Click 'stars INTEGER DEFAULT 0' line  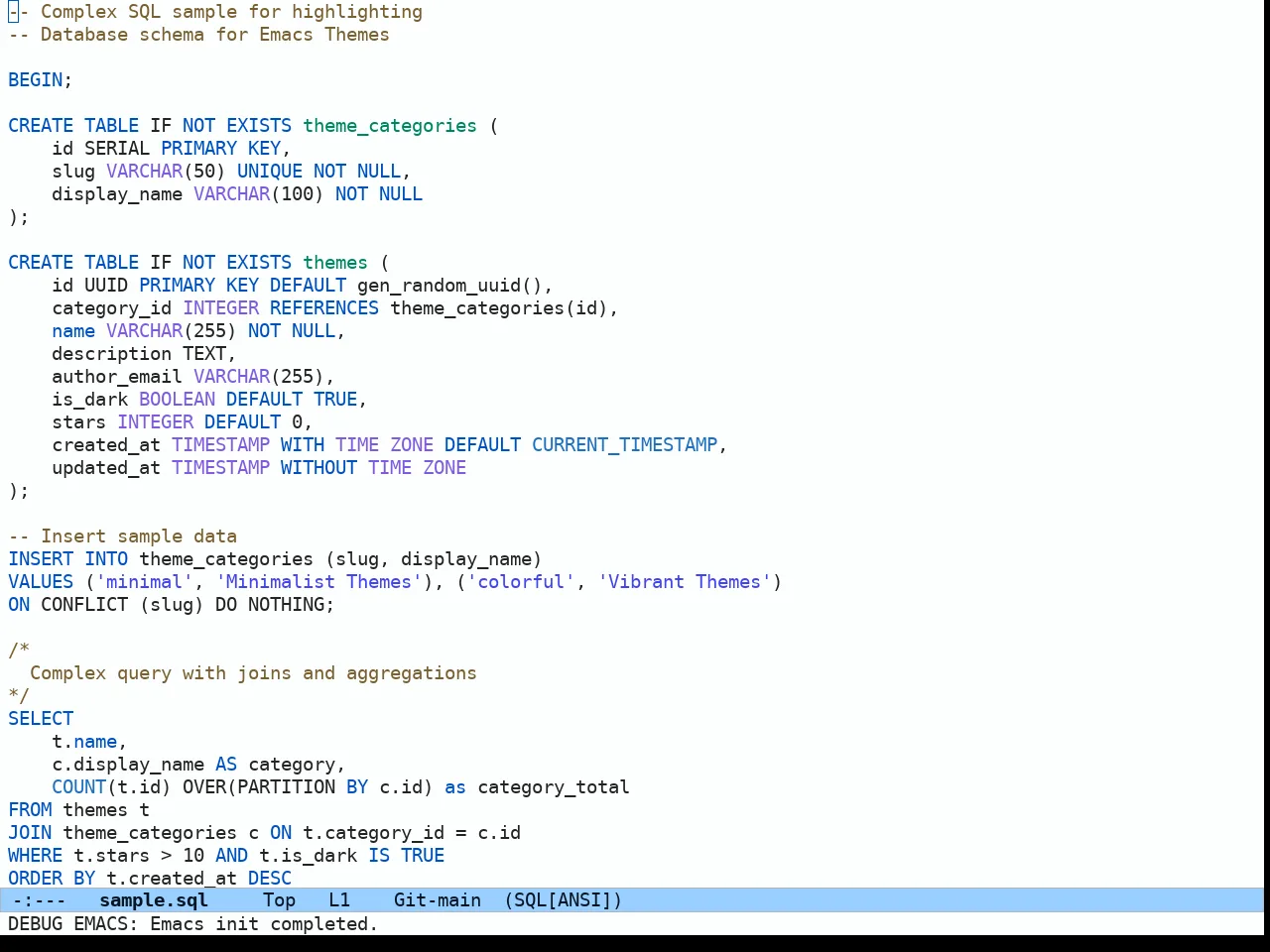pos(182,422)
